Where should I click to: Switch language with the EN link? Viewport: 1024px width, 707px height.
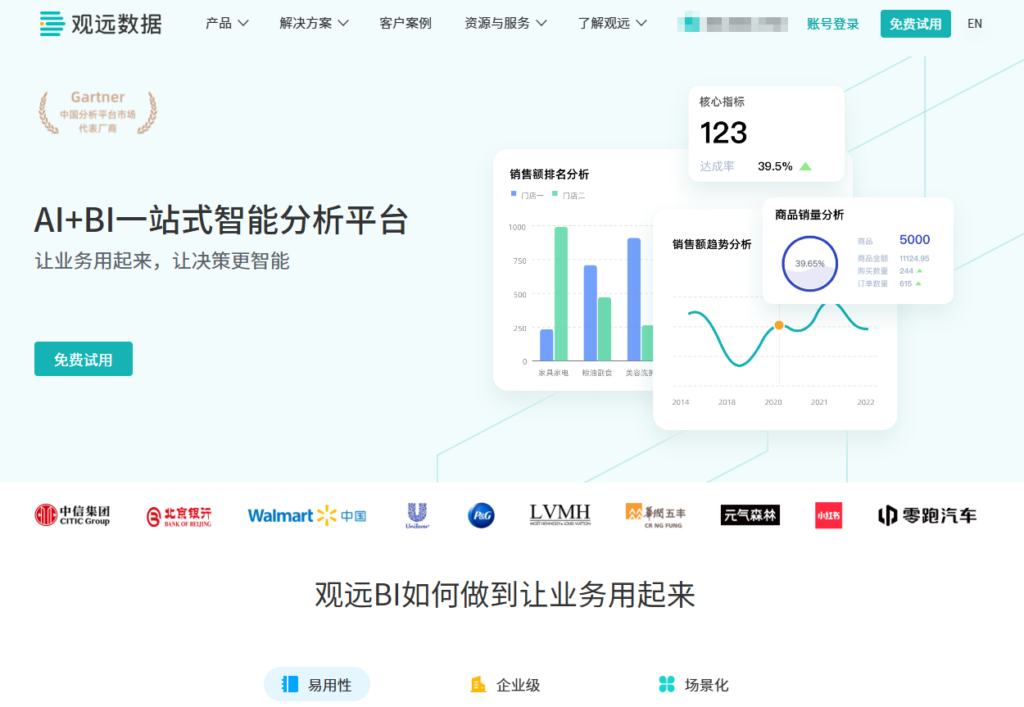pos(974,23)
